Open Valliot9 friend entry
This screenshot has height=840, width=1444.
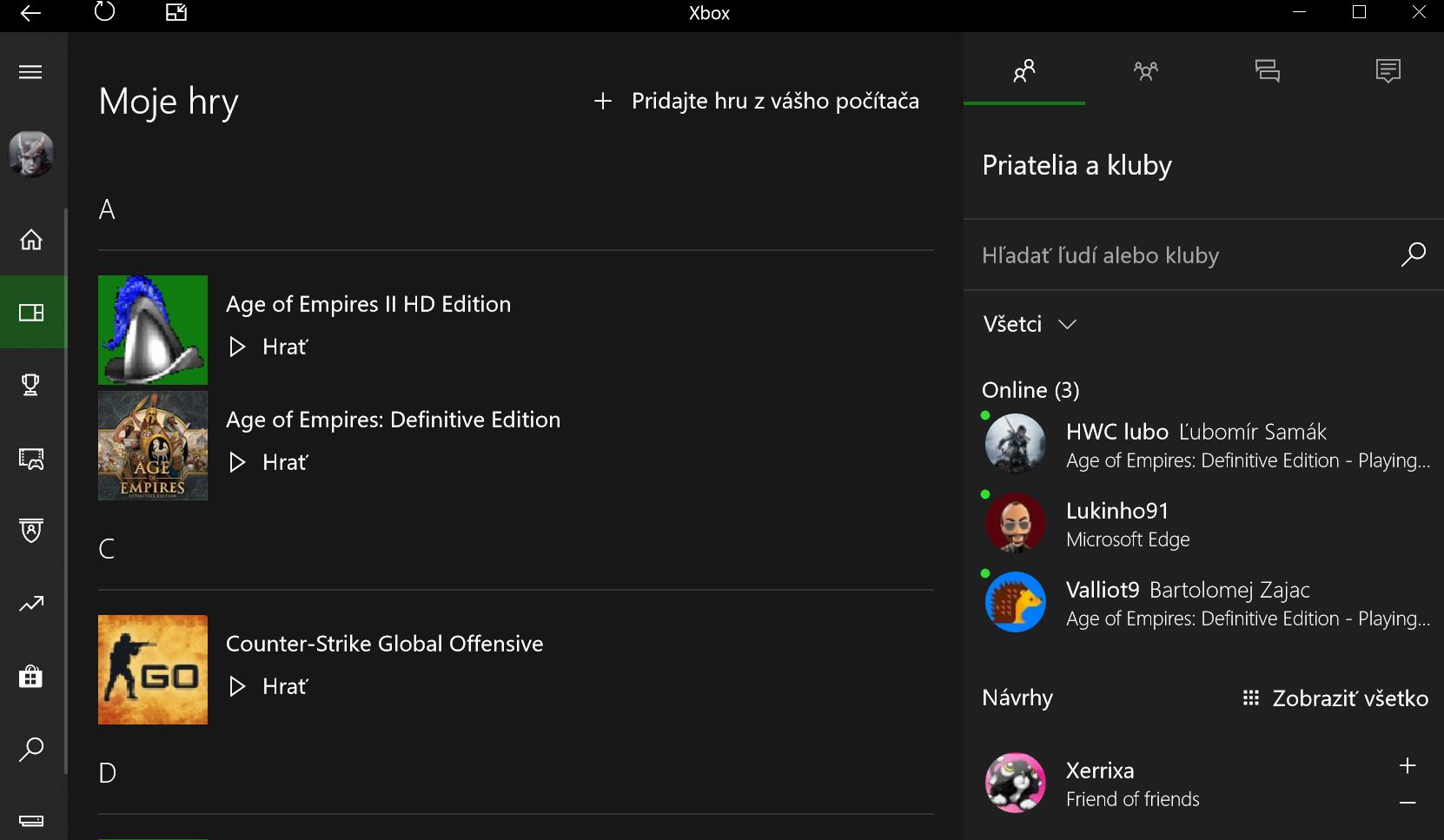pyautogui.click(x=1203, y=603)
